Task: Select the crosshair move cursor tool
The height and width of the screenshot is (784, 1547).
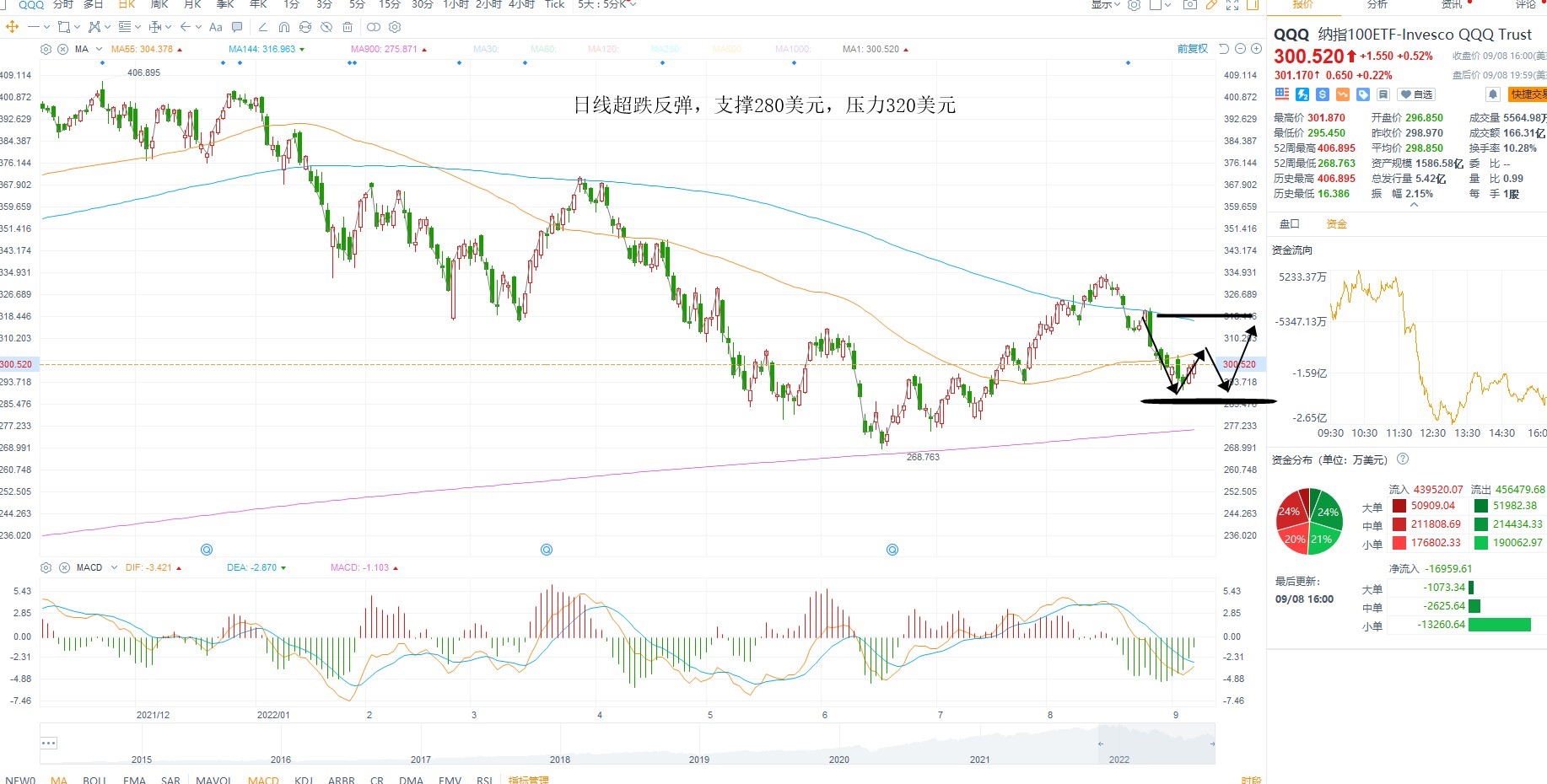Action: click(x=12, y=27)
